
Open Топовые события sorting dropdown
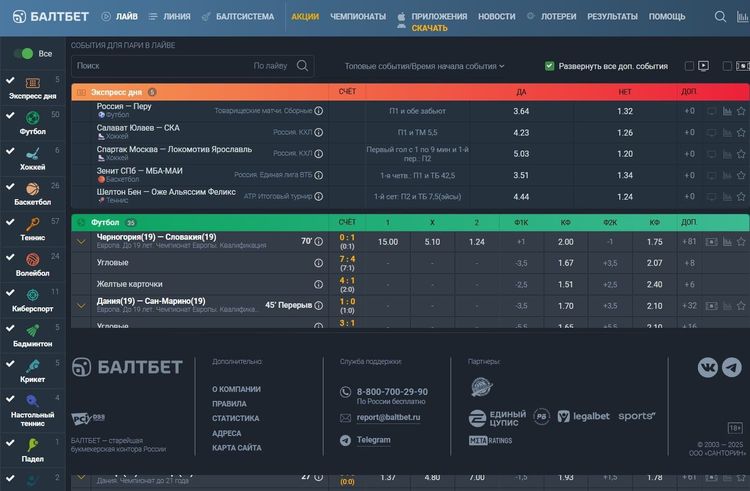[x=425, y=66]
